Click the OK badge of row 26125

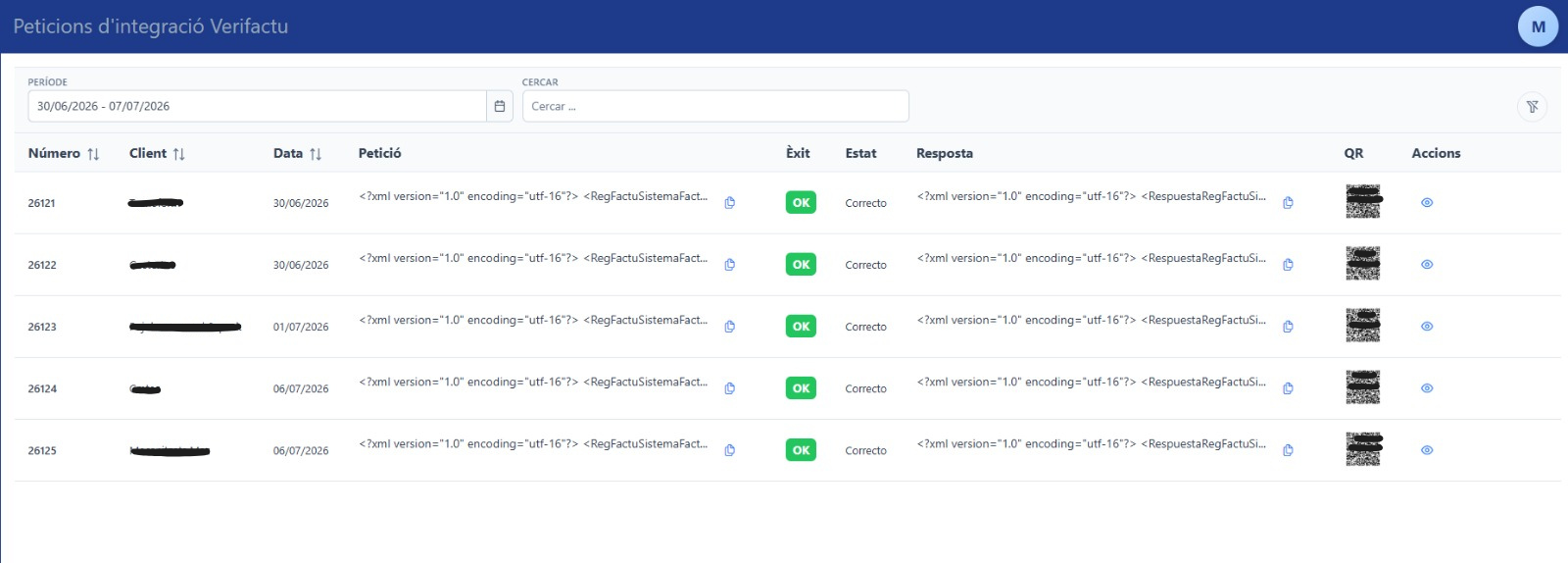tap(801, 450)
